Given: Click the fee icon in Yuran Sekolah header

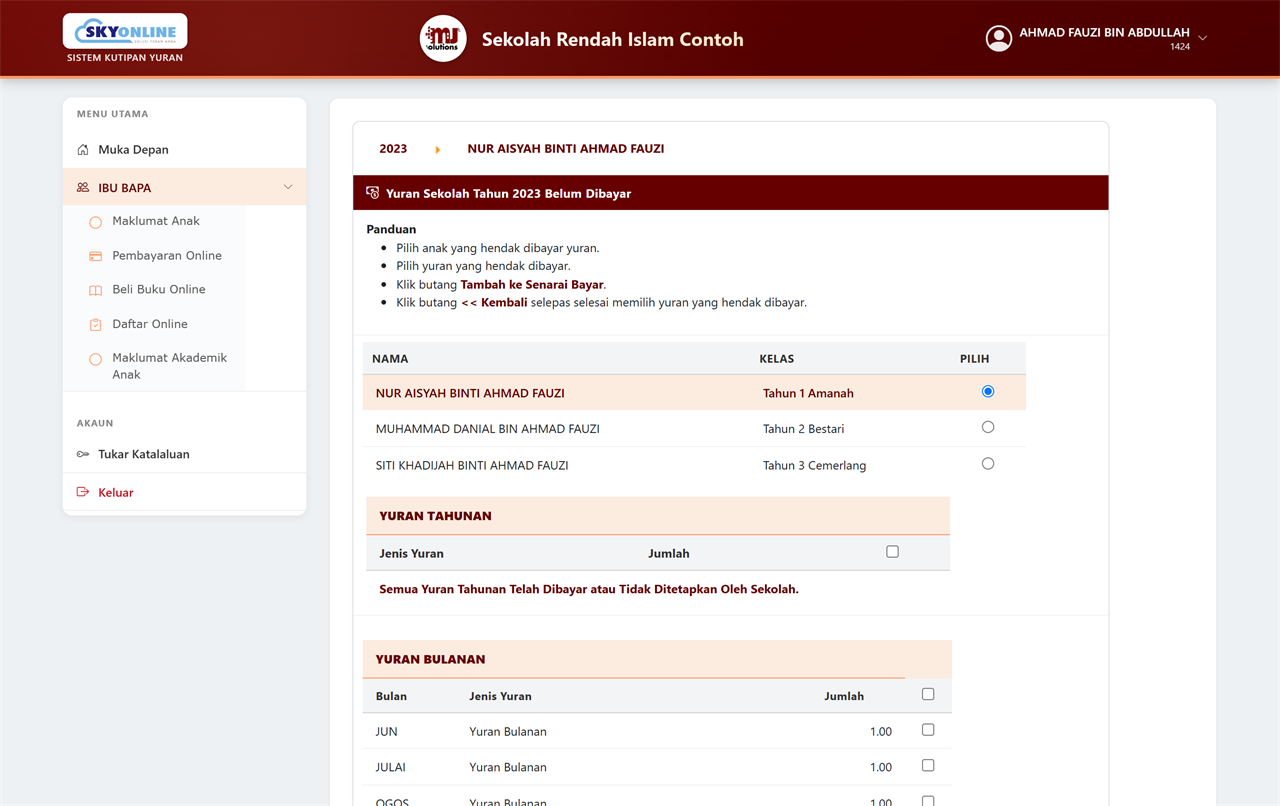Looking at the screenshot, I should point(373,193).
